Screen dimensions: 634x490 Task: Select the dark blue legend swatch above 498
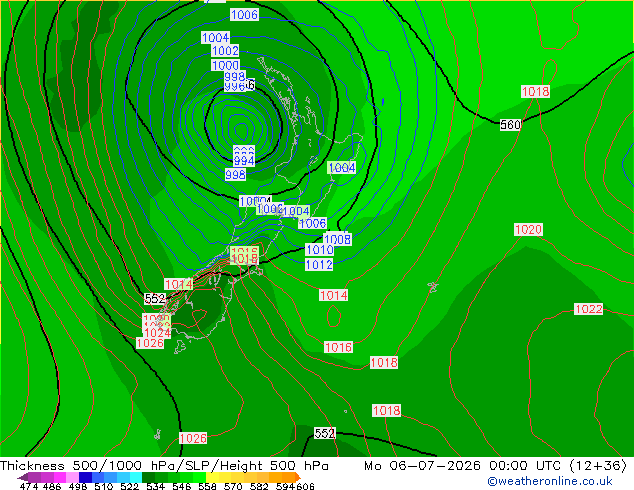[85, 477]
